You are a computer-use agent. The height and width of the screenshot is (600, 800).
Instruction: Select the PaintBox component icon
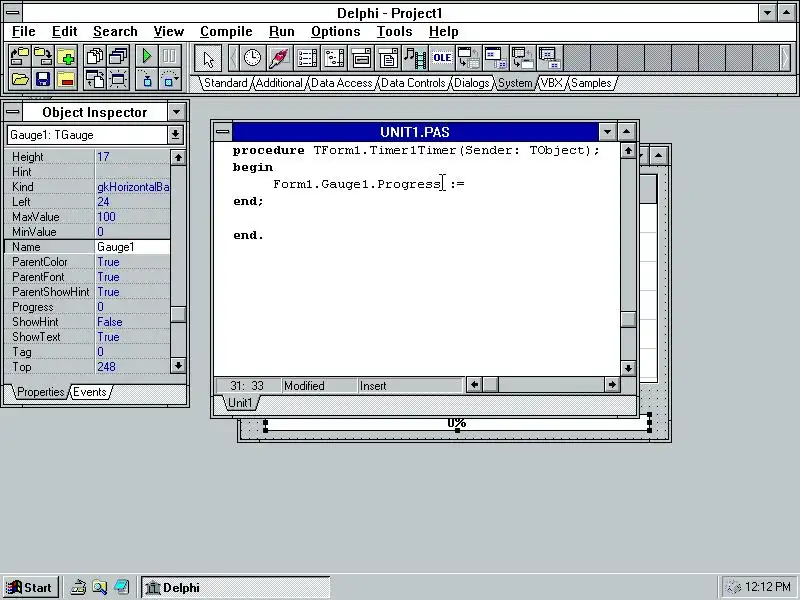(279, 58)
